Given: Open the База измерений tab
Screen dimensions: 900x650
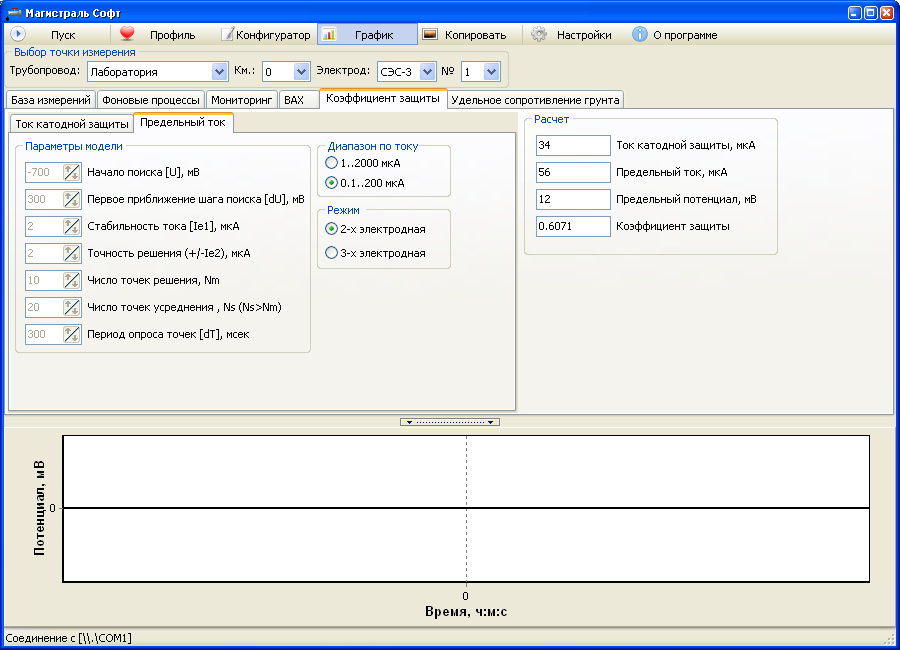Looking at the screenshot, I should point(51,100).
